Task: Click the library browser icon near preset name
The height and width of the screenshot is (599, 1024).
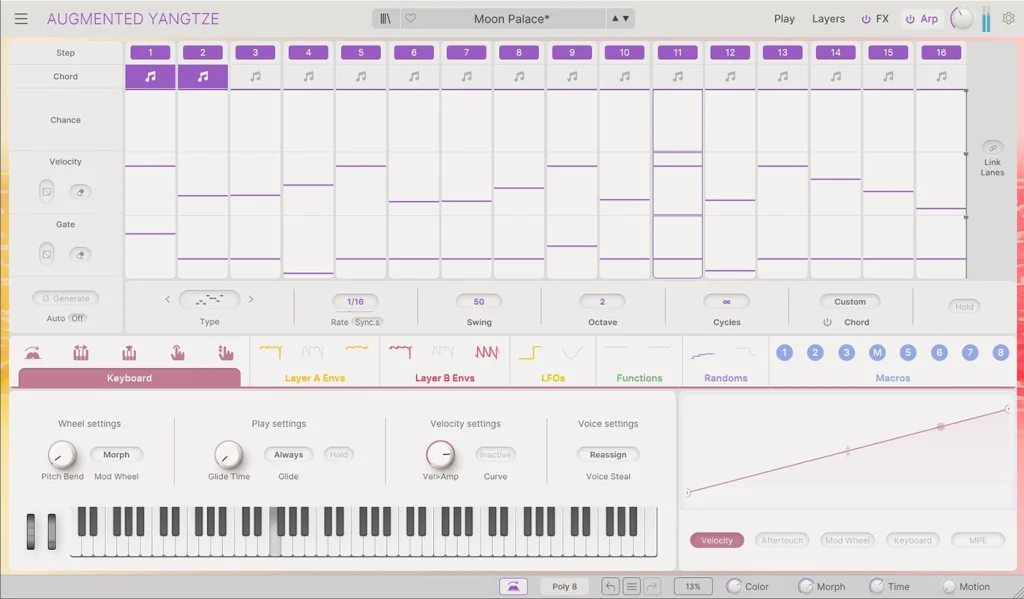Action: [x=387, y=18]
